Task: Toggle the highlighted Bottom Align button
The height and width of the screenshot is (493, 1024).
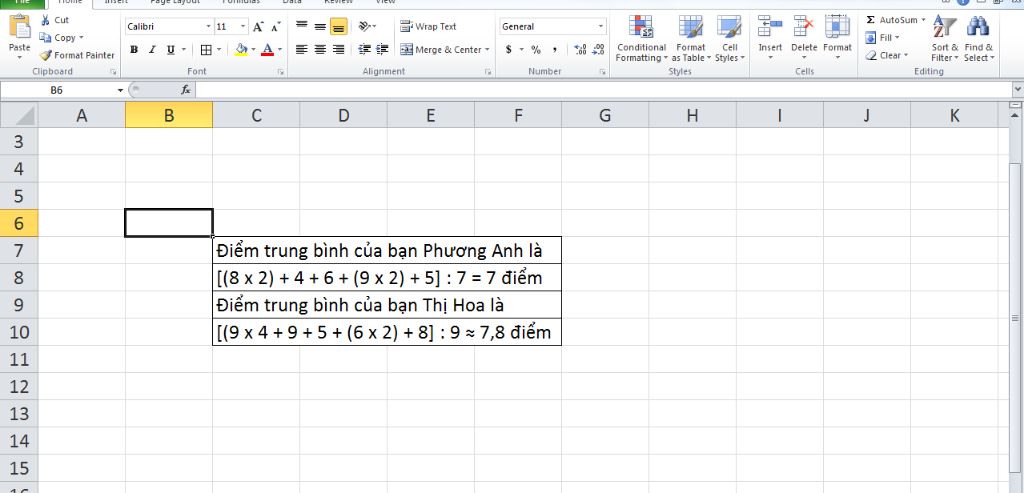Action: [338, 27]
